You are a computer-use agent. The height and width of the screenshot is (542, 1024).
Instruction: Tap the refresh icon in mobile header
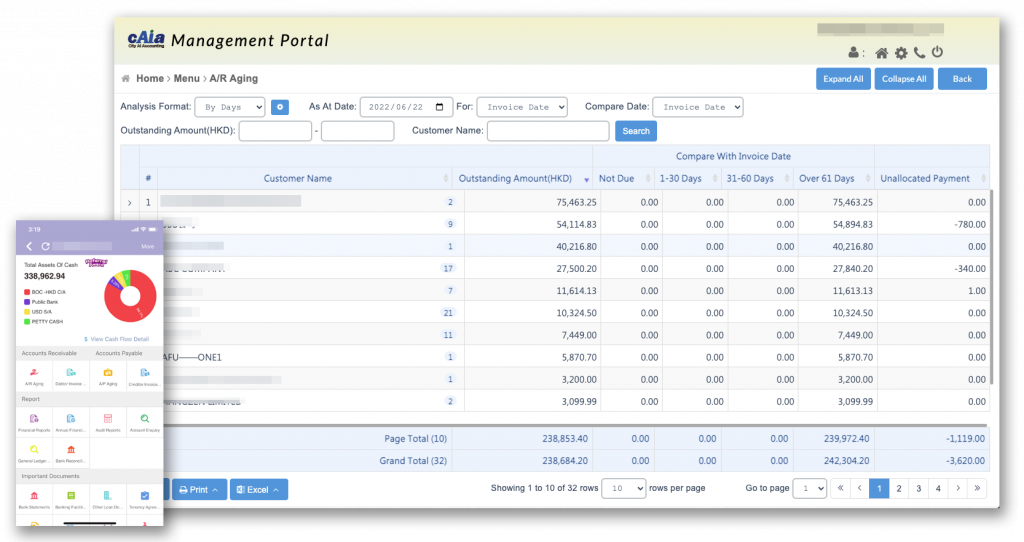45,246
